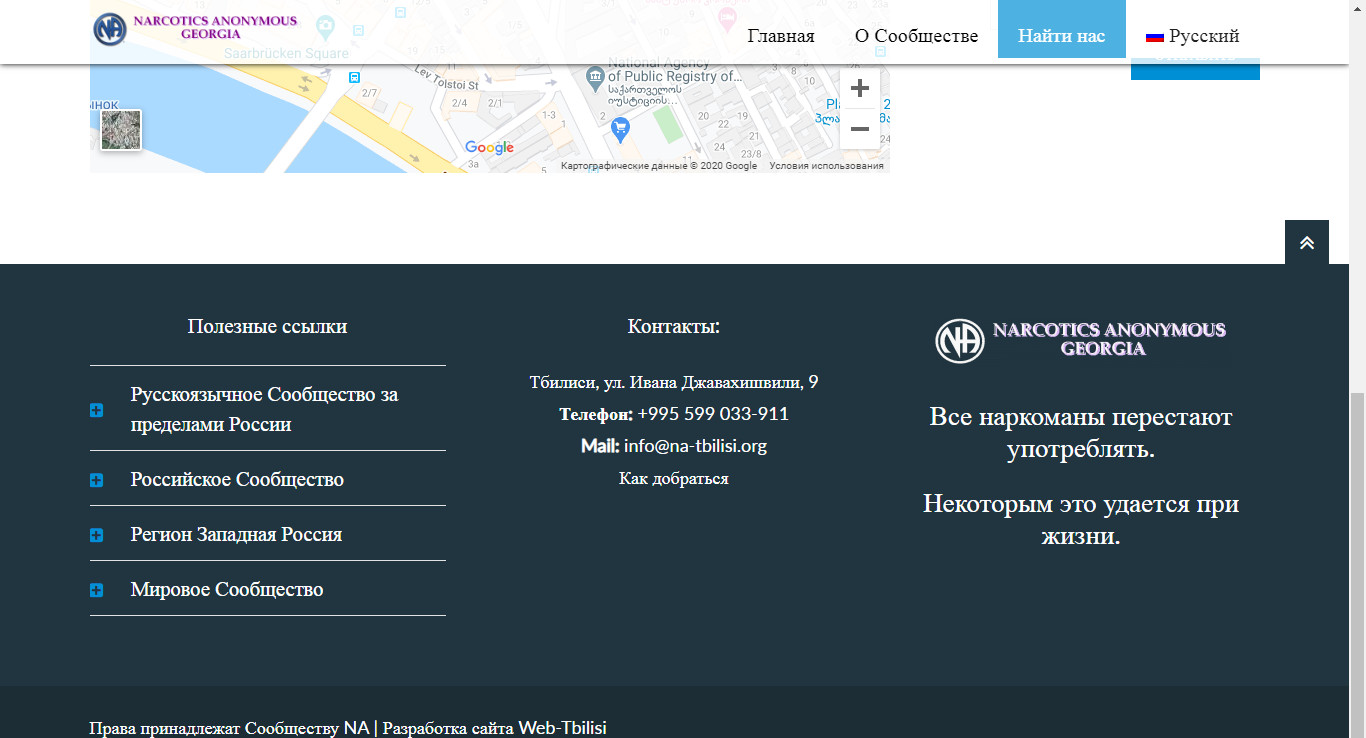Image resolution: width=1366 pixels, height=738 pixels.
Task: Click Права принадлежат Сообществу NA text
Action: coord(229,728)
